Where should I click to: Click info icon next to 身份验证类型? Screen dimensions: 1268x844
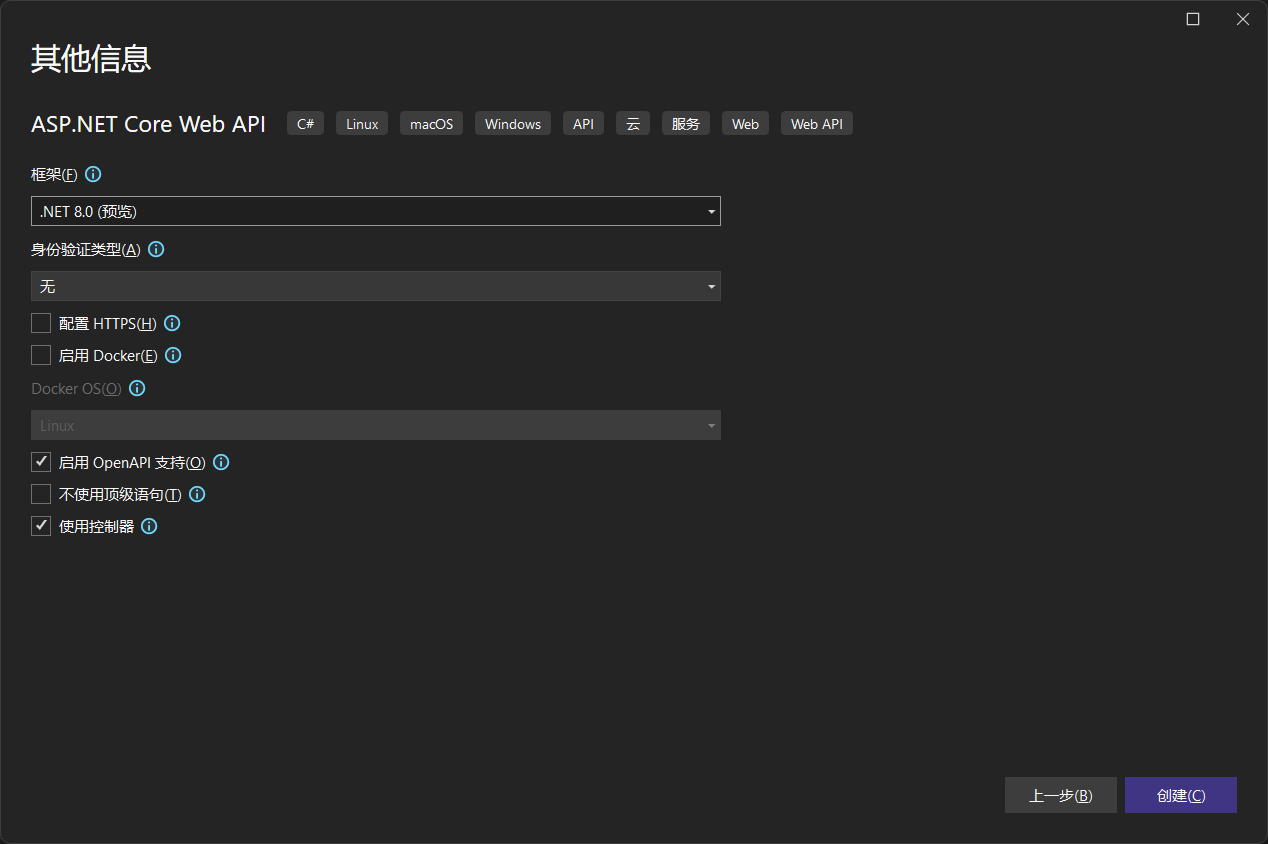[156, 249]
